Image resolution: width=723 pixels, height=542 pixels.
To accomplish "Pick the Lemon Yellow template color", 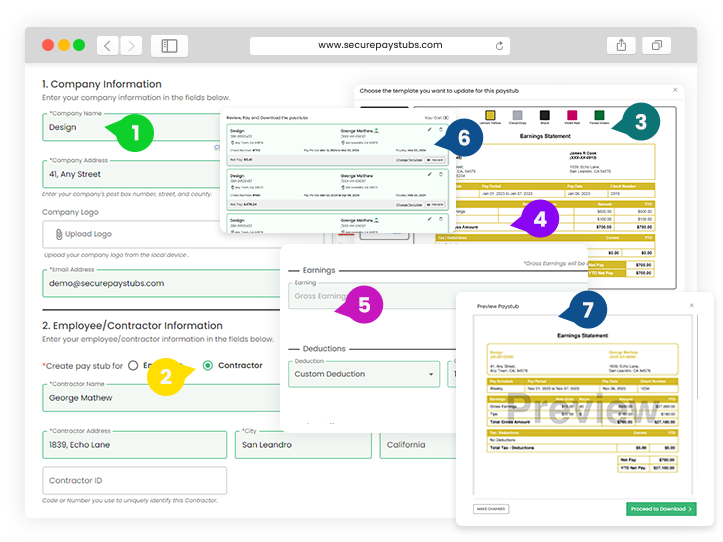I will tap(490, 115).
